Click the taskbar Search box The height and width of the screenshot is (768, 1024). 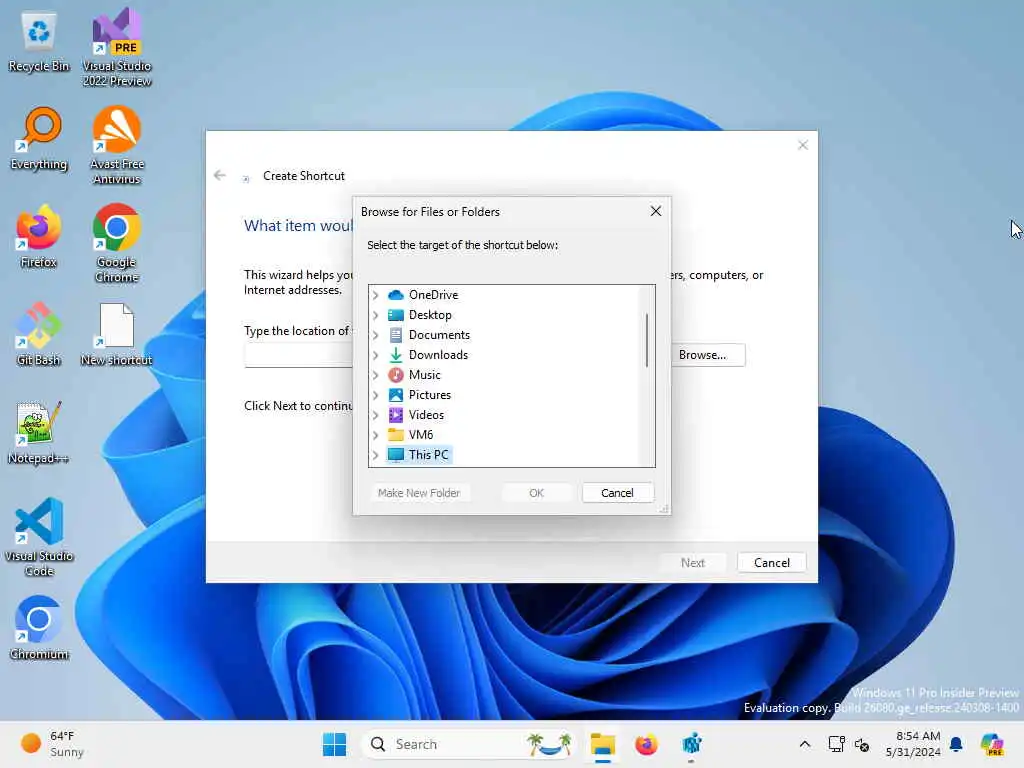click(x=470, y=744)
